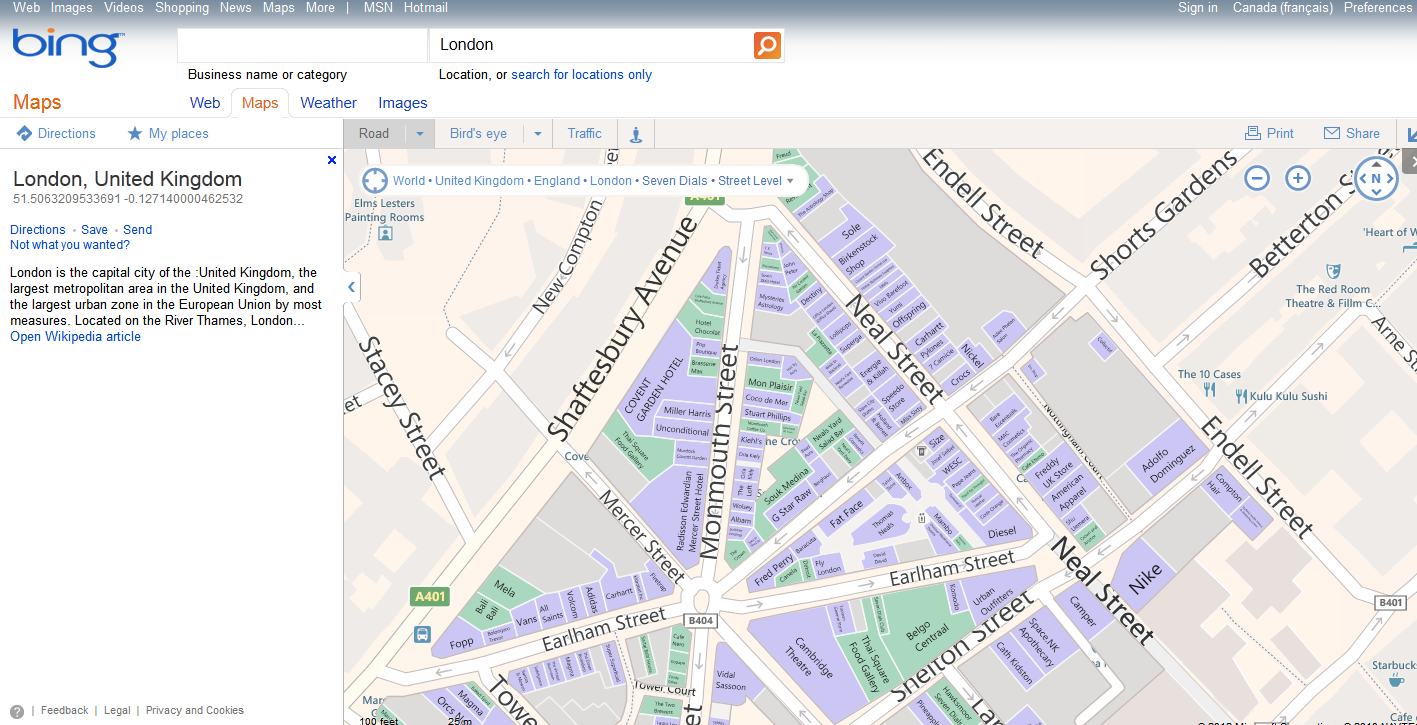Open My places via the star icon
The height and width of the screenshot is (725, 1417).
tap(134, 133)
